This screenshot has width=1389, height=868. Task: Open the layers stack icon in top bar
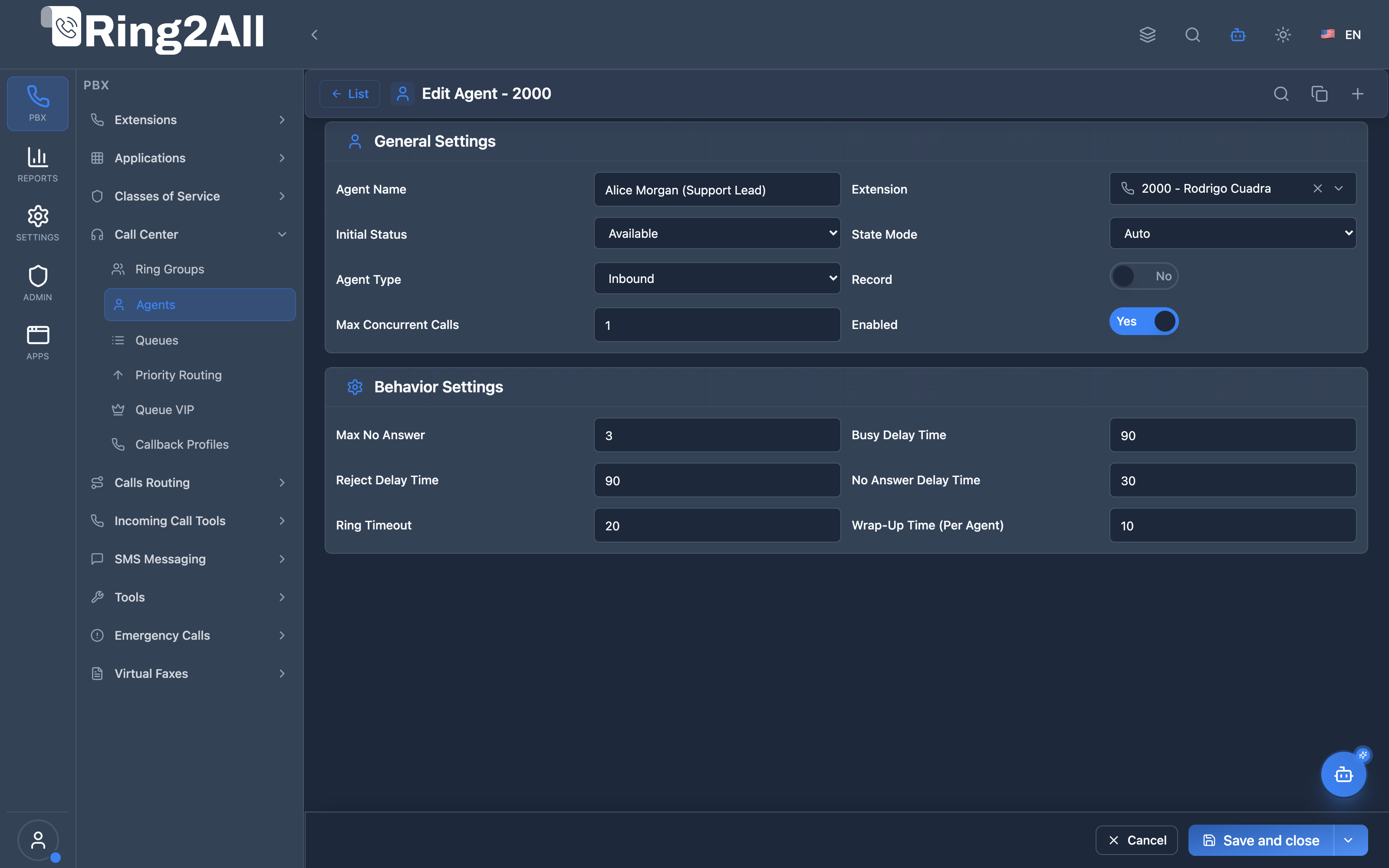[1147, 34]
